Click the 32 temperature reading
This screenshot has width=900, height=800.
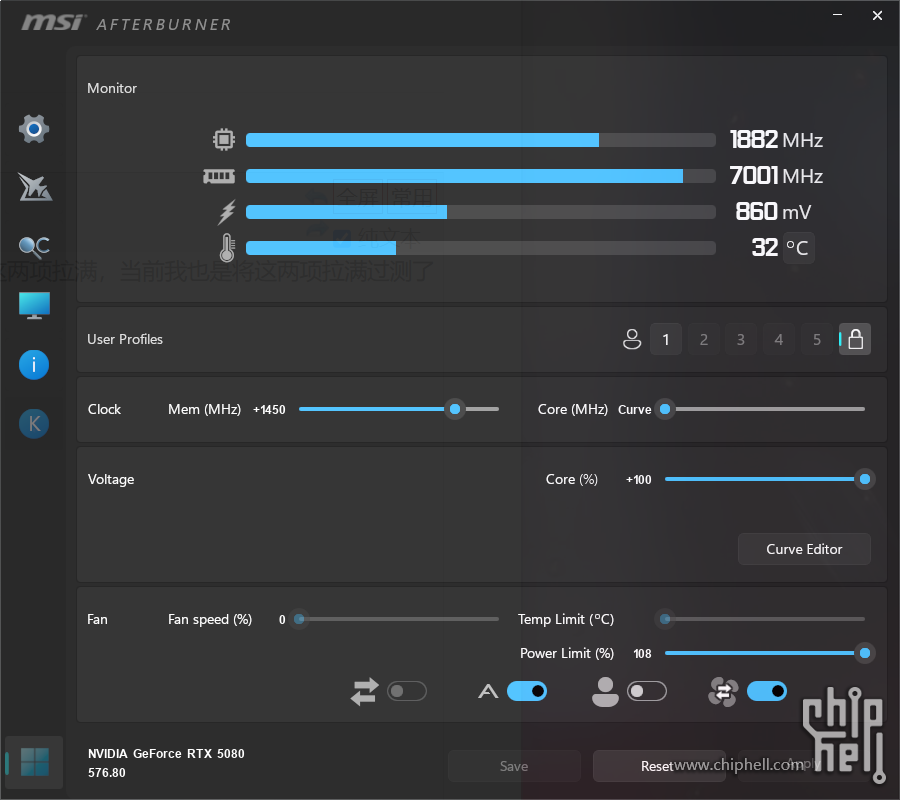[x=765, y=248]
